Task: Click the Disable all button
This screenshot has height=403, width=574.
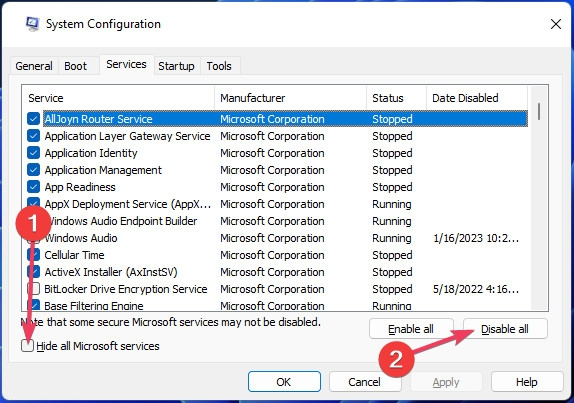Action: 505,329
